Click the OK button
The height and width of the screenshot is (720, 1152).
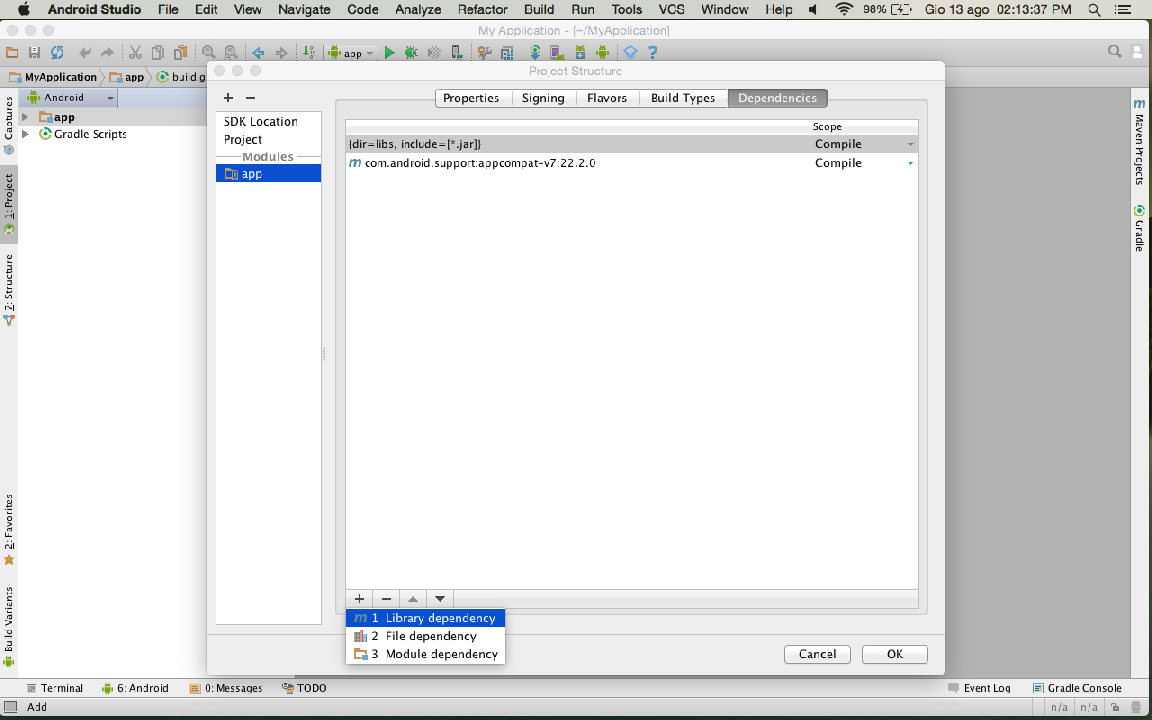point(895,654)
